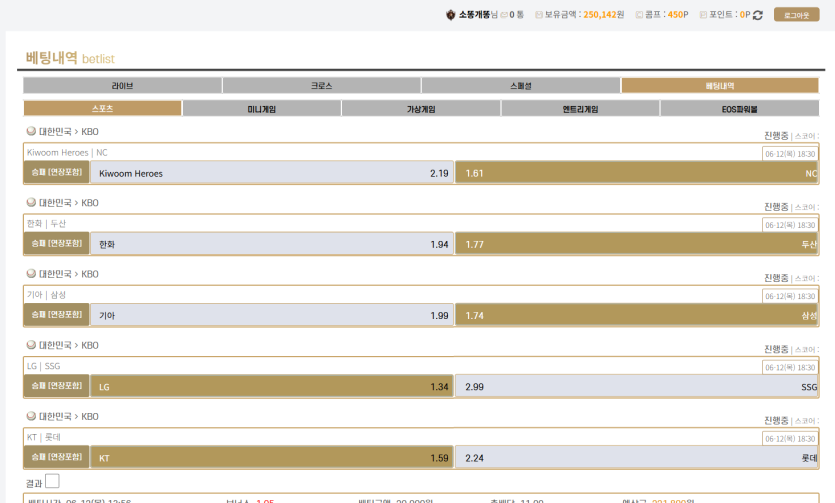This screenshot has width=835, height=503.
Task: Click the 로그아웃 button
Action: tap(797, 15)
